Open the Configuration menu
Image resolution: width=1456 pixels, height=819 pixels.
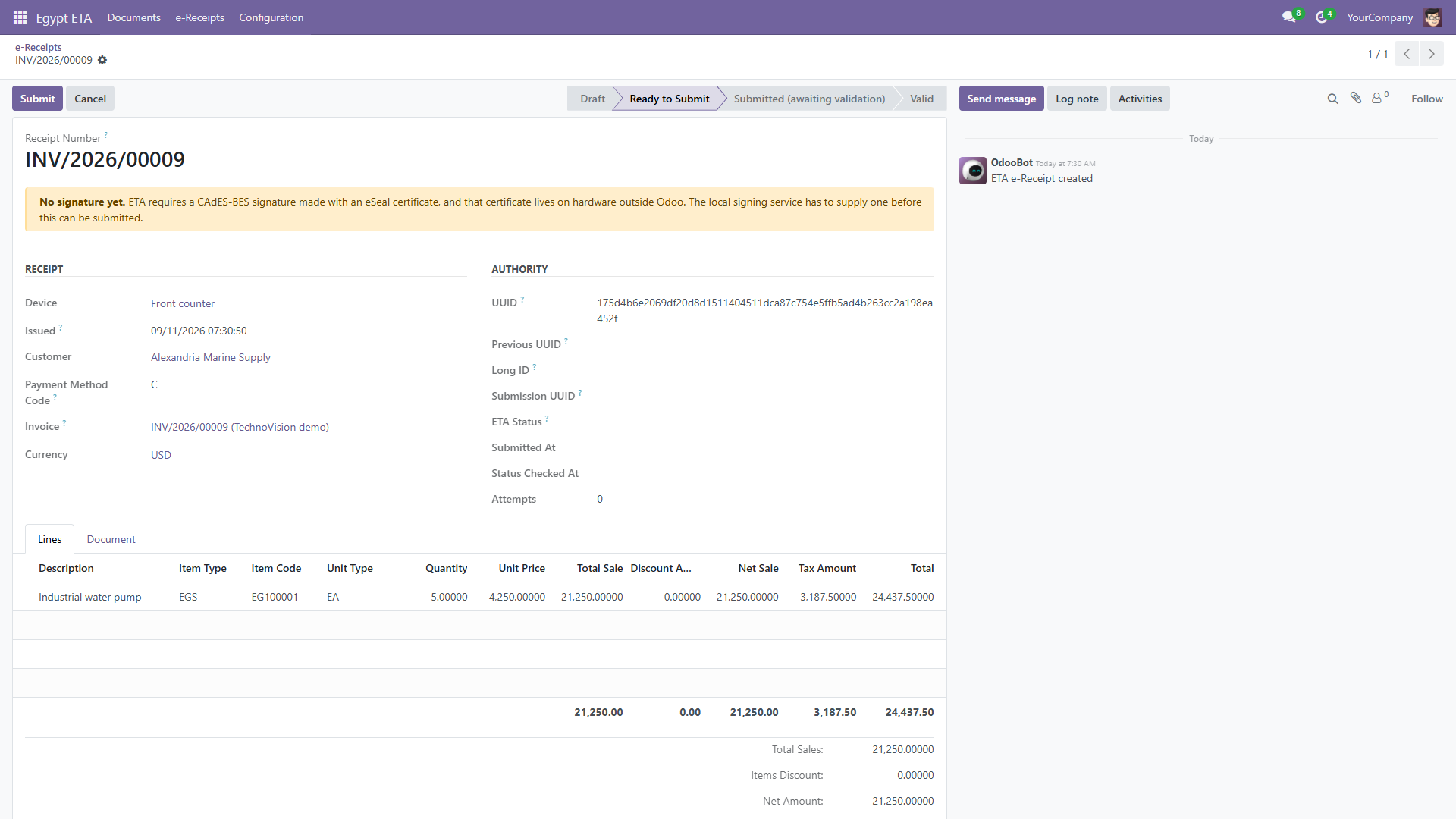pos(271,17)
